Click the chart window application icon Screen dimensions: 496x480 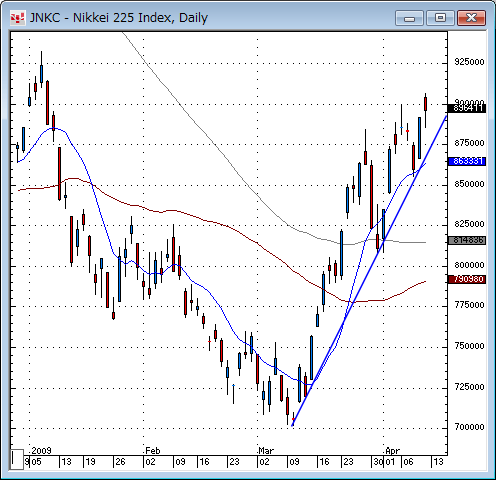[x=17, y=17]
